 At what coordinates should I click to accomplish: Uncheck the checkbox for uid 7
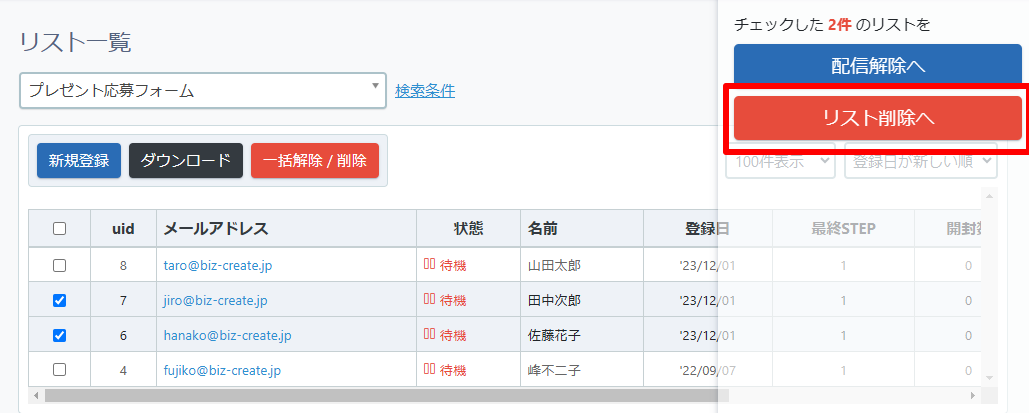pos(59,300)
